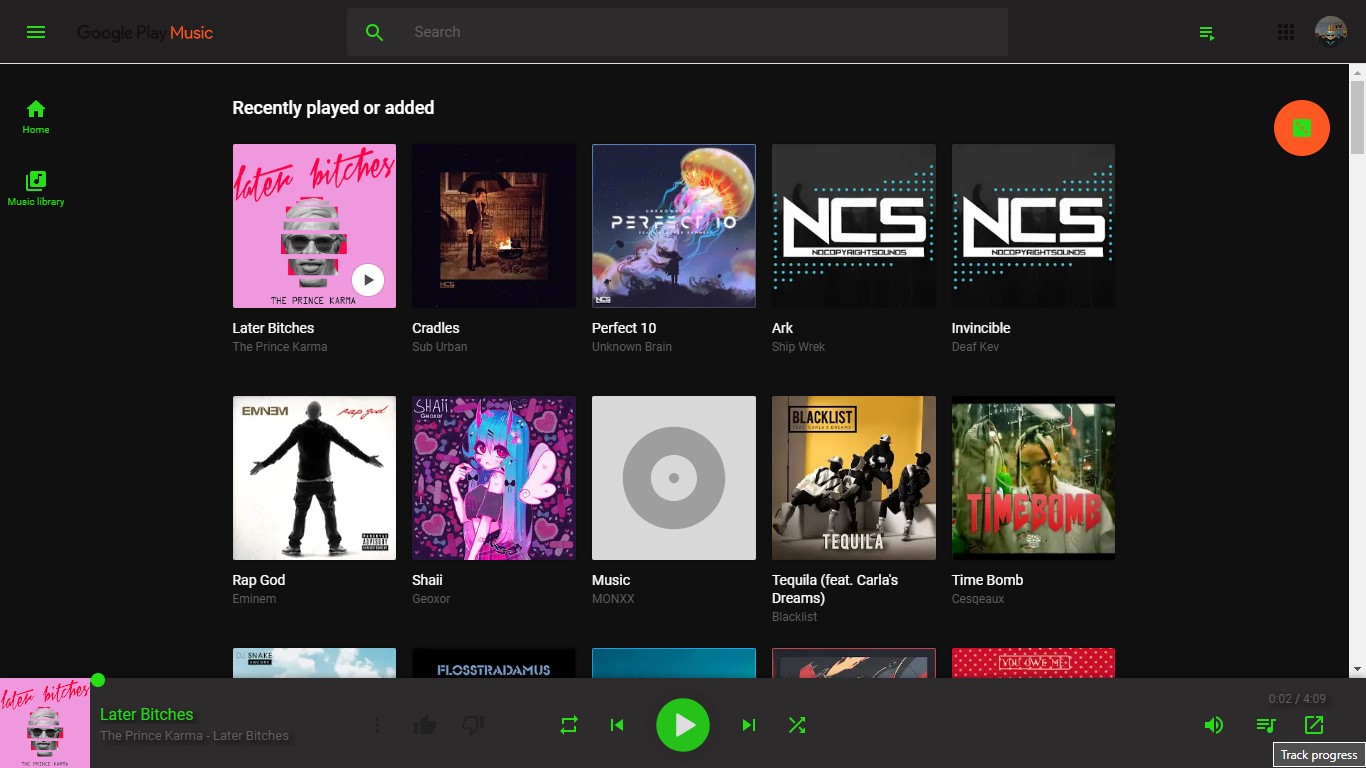Click the Cradles title link
Screen dimensions: 1366x768
(436, 328)
